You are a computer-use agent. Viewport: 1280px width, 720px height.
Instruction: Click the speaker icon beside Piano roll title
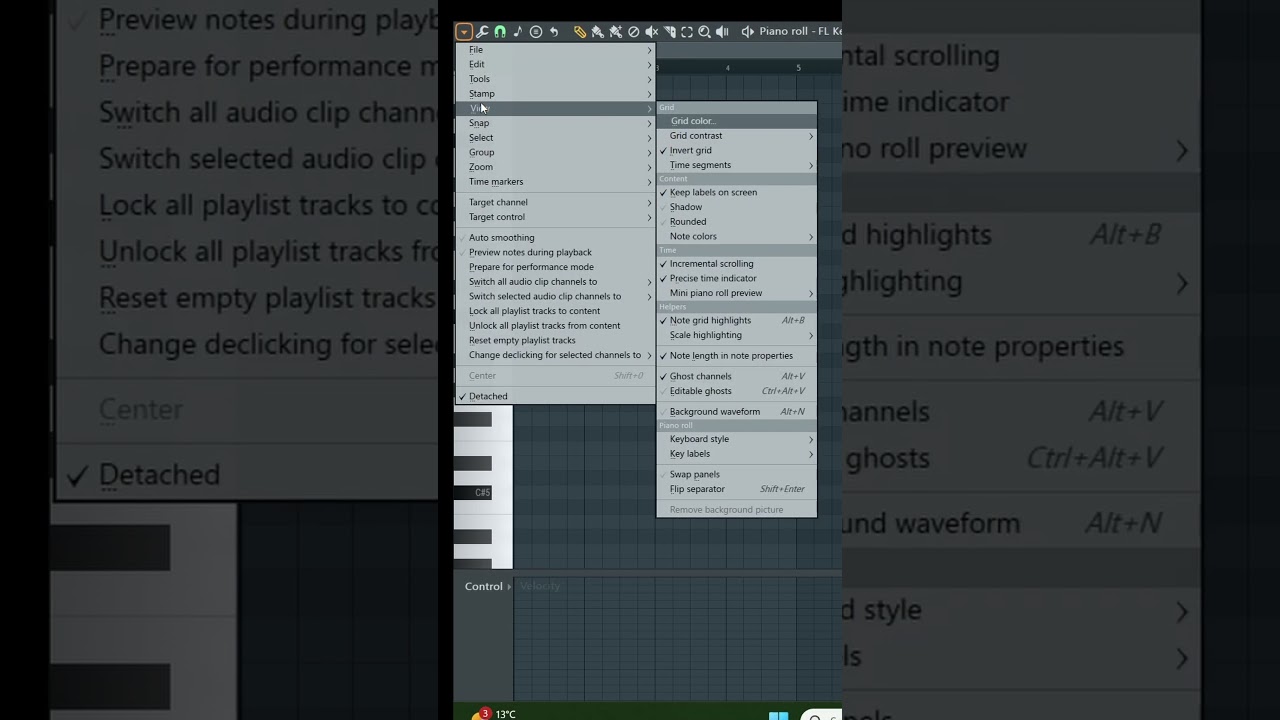[x=747, y=32]
